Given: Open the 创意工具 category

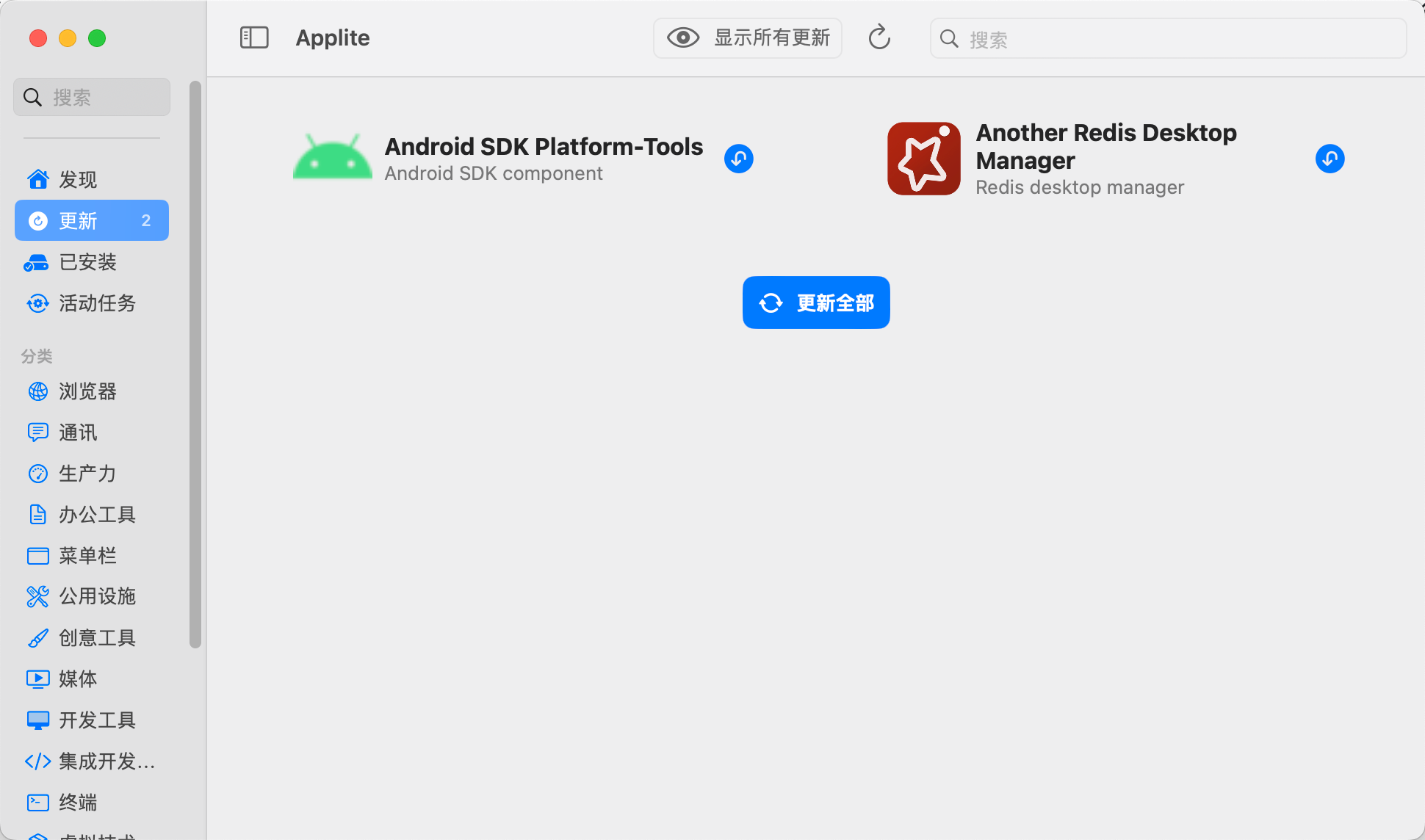Looking at the screenshot, I should 92,637.
